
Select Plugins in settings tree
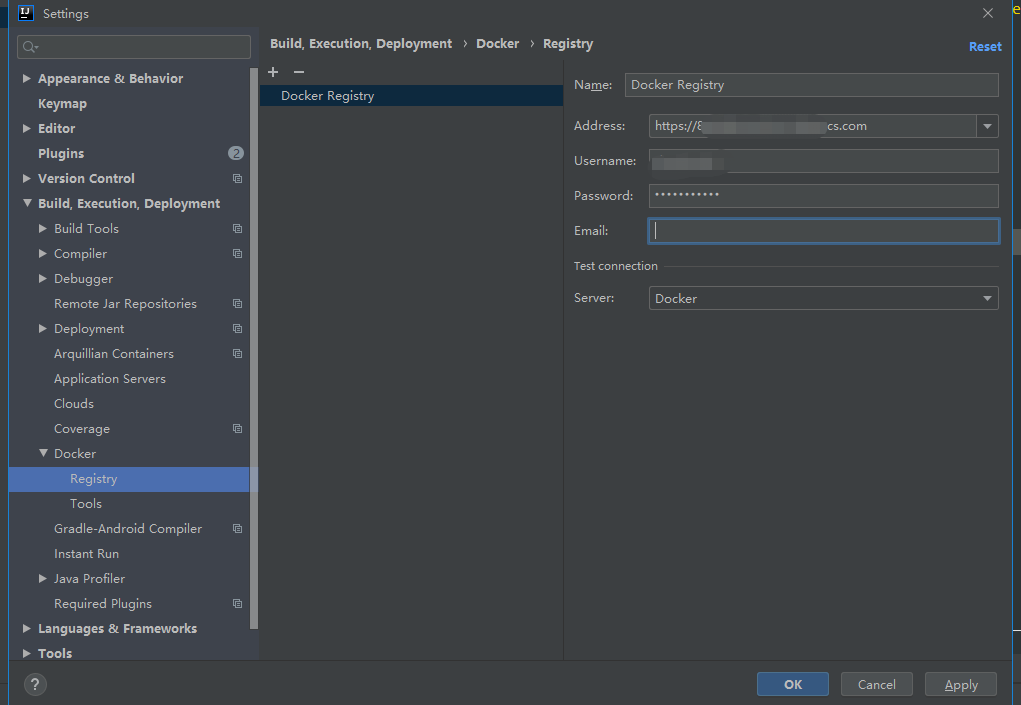[61, 154]
